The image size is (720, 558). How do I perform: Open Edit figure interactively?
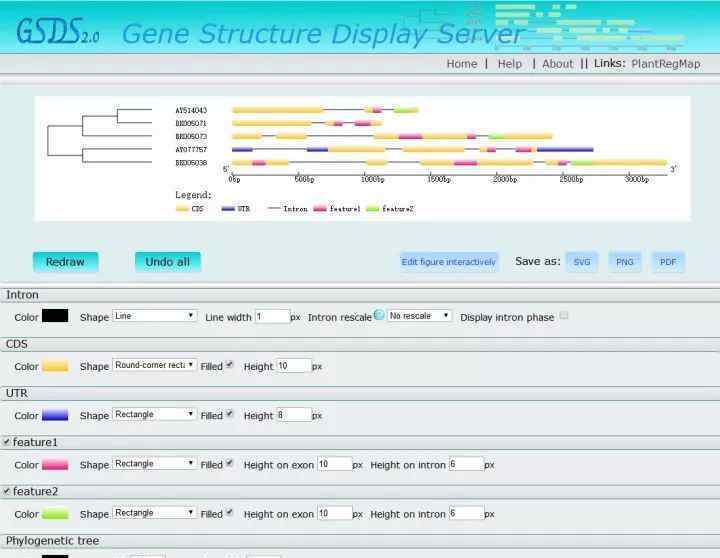click(x=449, y=262)
